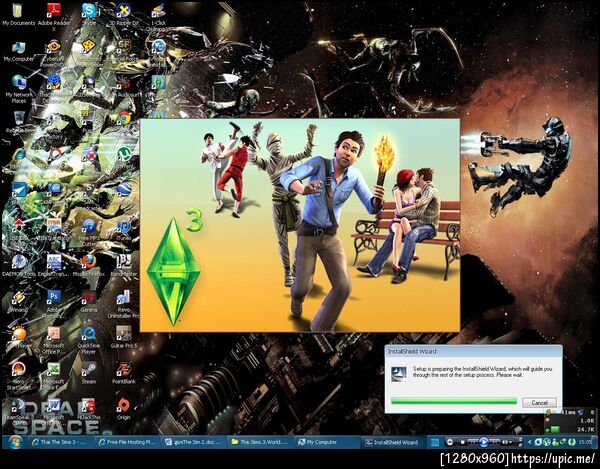Launch Garena from the desktop
600x469 pixels.
pyautogui.click(x=89, y=301)
